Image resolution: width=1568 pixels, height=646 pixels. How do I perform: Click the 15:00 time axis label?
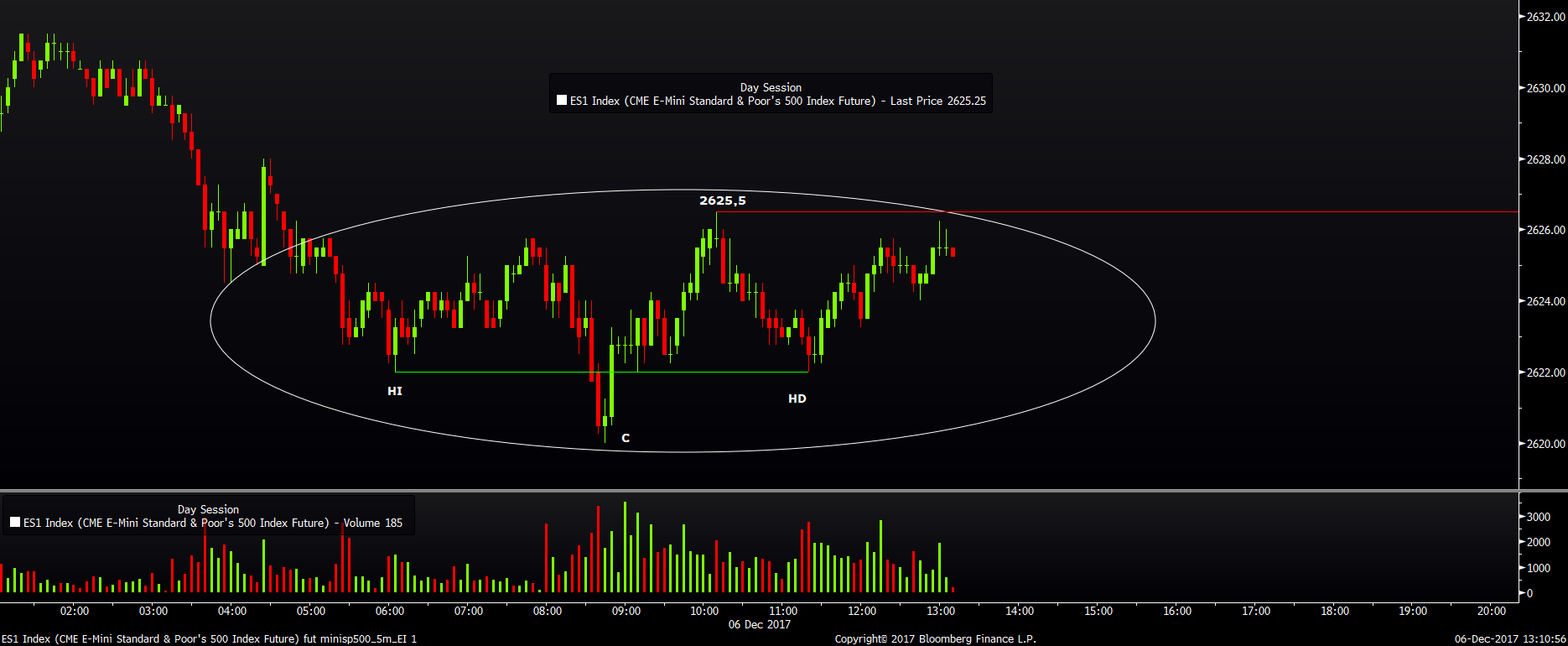[x=1098, y=611]
